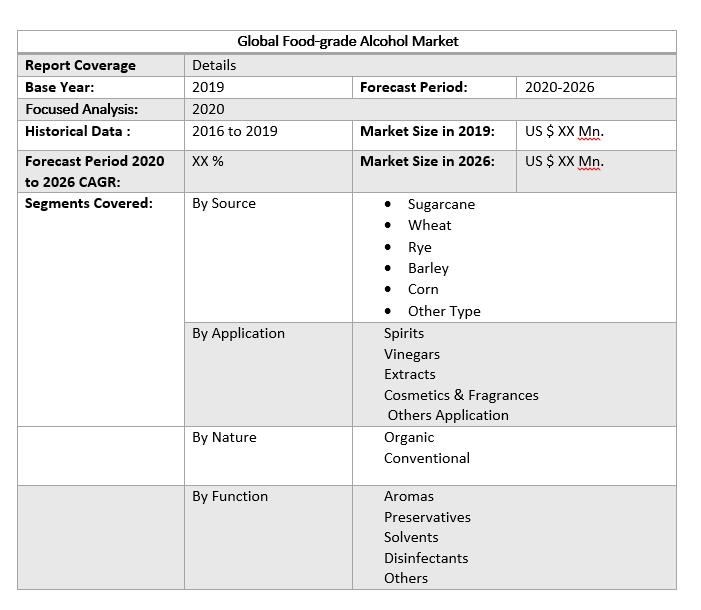
Task: Click the 2016 to 2019 historical data value
Action: pos(235,131)
